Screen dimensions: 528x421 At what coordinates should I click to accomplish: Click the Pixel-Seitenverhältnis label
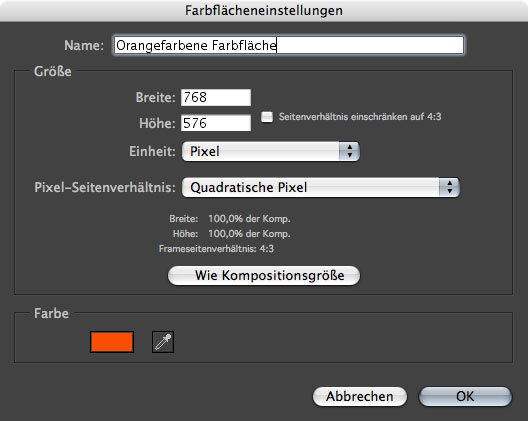(x=105, y=187)
